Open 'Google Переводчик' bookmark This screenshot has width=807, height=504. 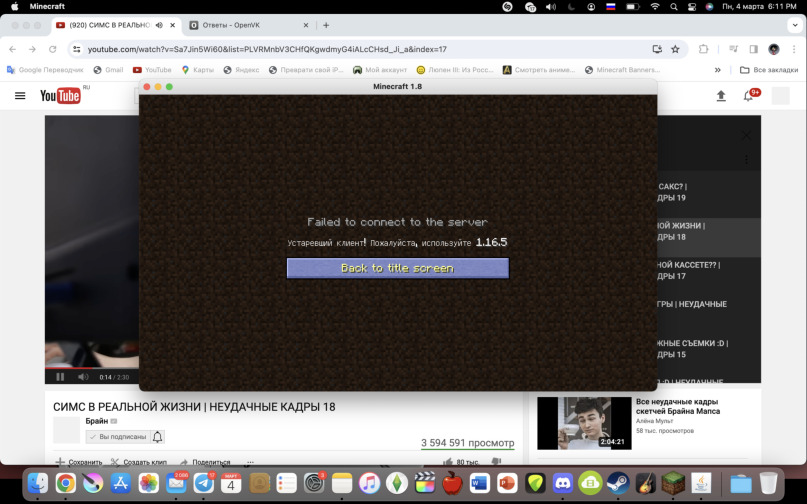pos(45,70)
